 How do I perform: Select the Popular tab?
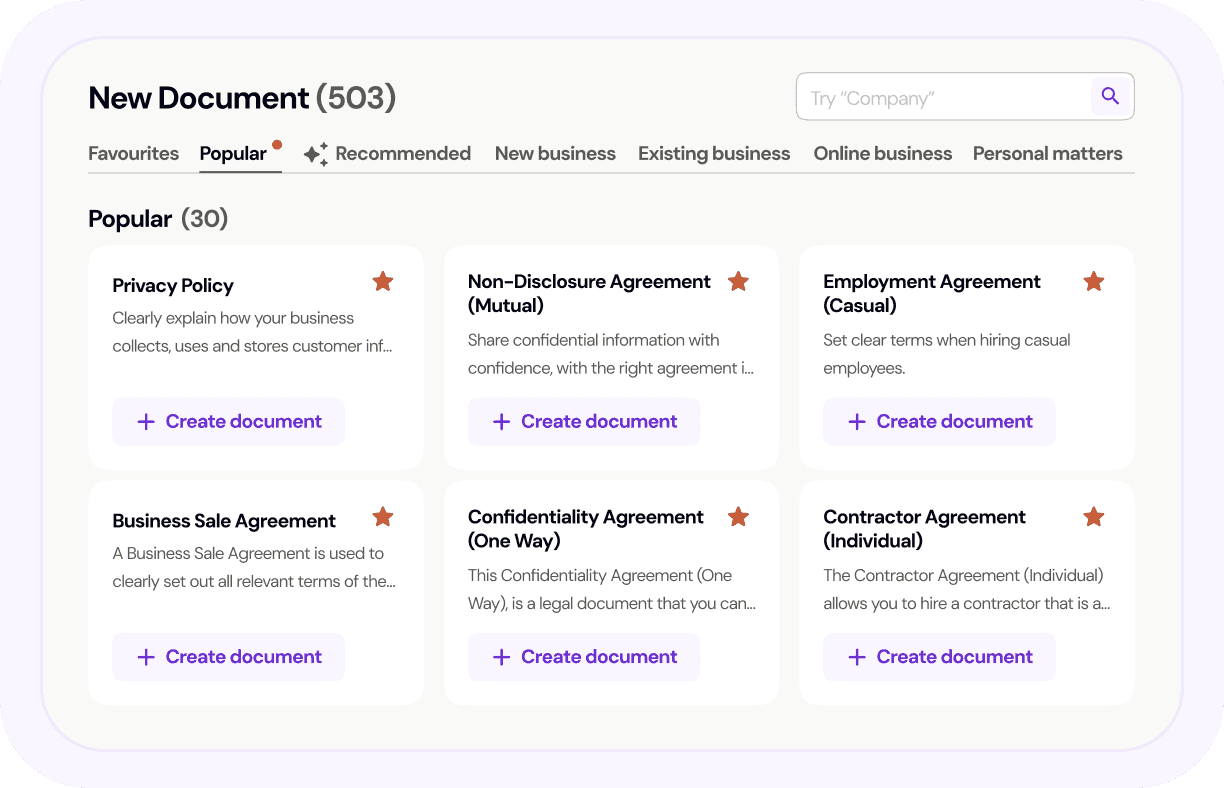(233, 154)
